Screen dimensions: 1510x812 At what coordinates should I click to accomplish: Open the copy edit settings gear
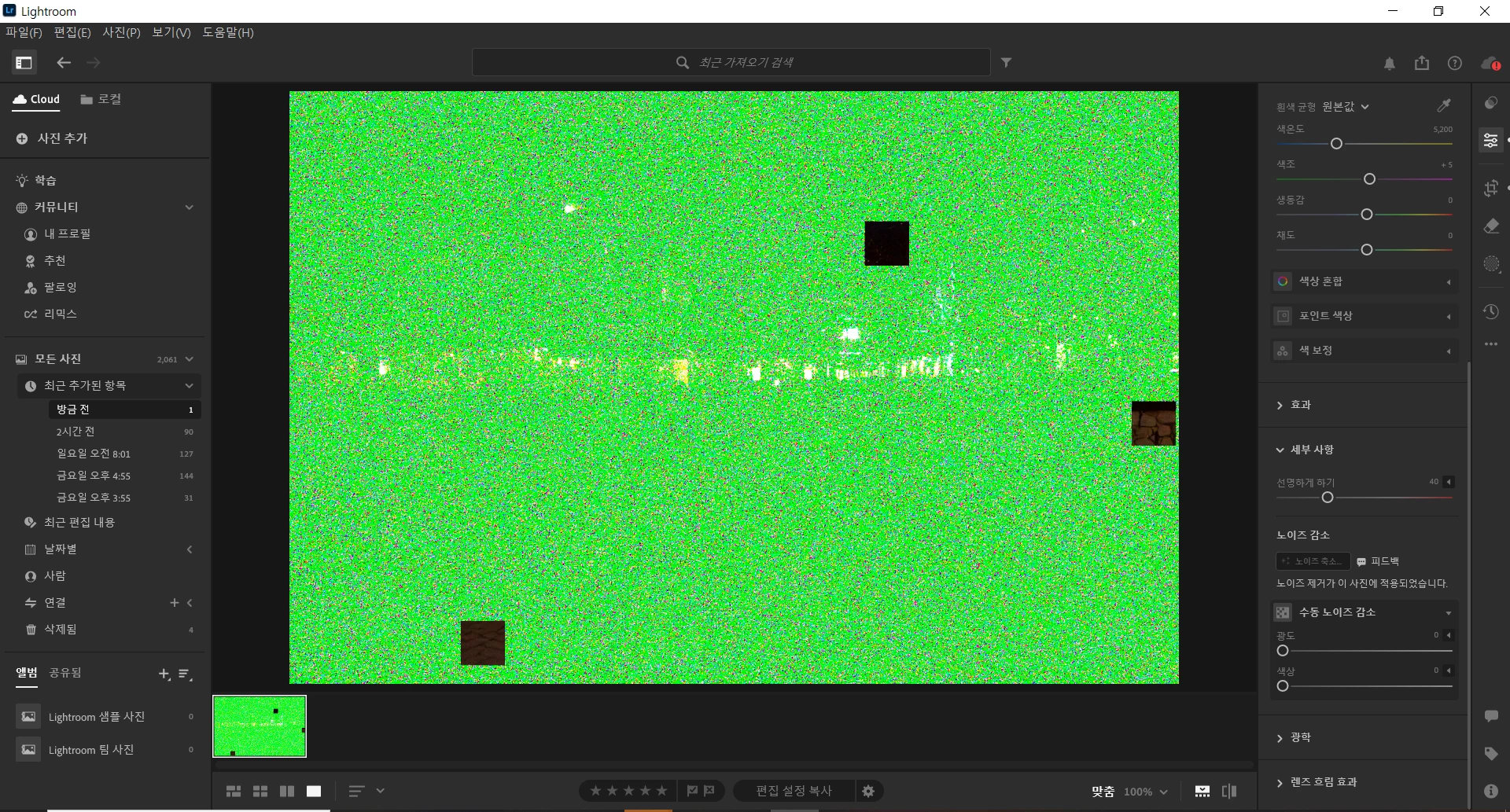click(x=868, y=792)
